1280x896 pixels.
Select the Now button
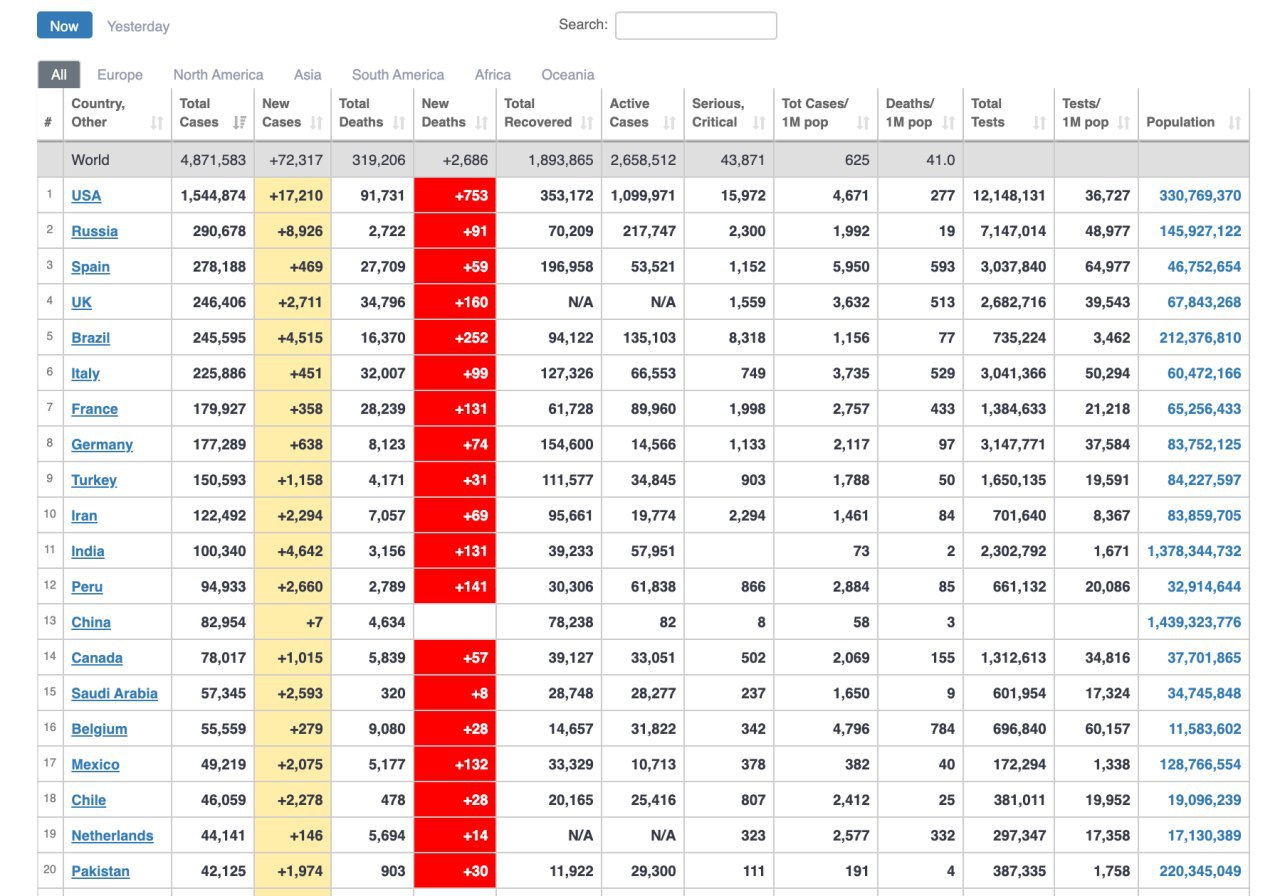click(64, 26)
